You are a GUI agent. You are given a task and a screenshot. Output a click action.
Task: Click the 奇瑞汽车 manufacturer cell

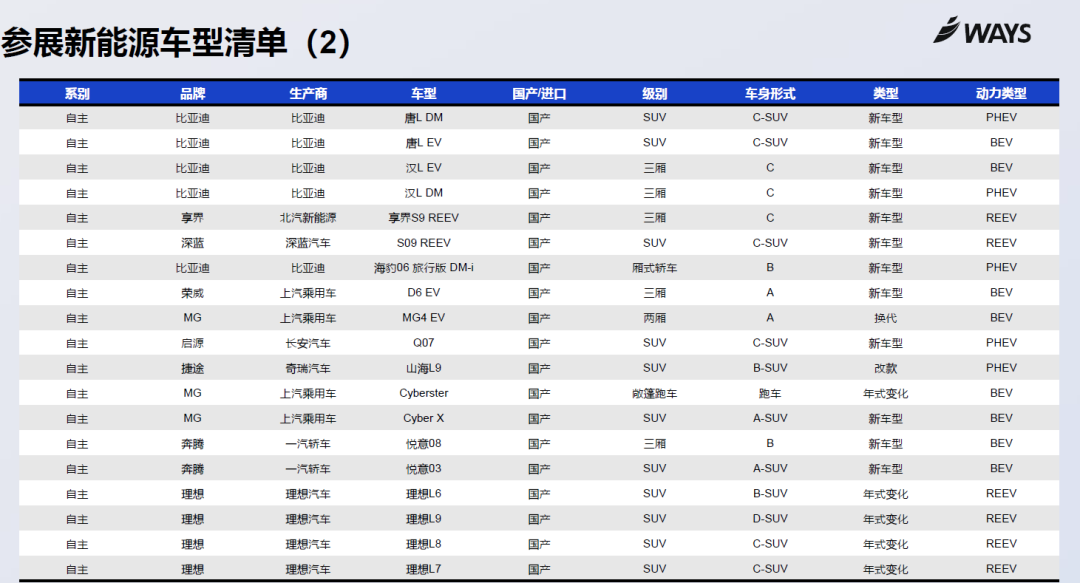tap(308, 368)
